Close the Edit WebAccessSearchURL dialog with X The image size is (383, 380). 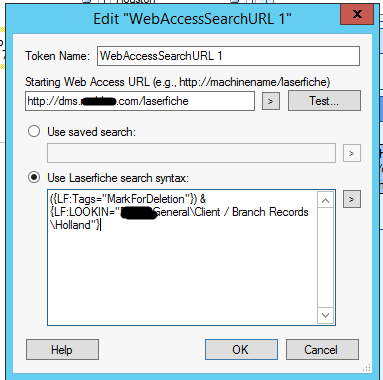coord(357,14)
